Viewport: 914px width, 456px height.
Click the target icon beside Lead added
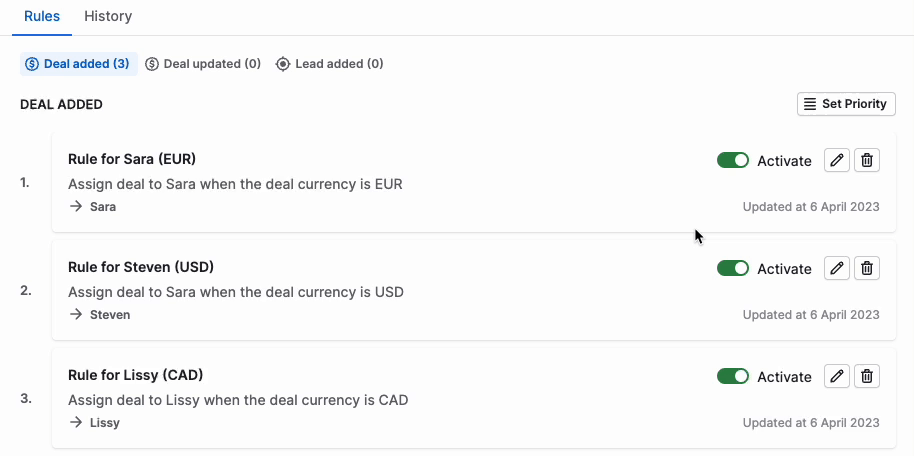pyautogui.click(x=283, y=64)
